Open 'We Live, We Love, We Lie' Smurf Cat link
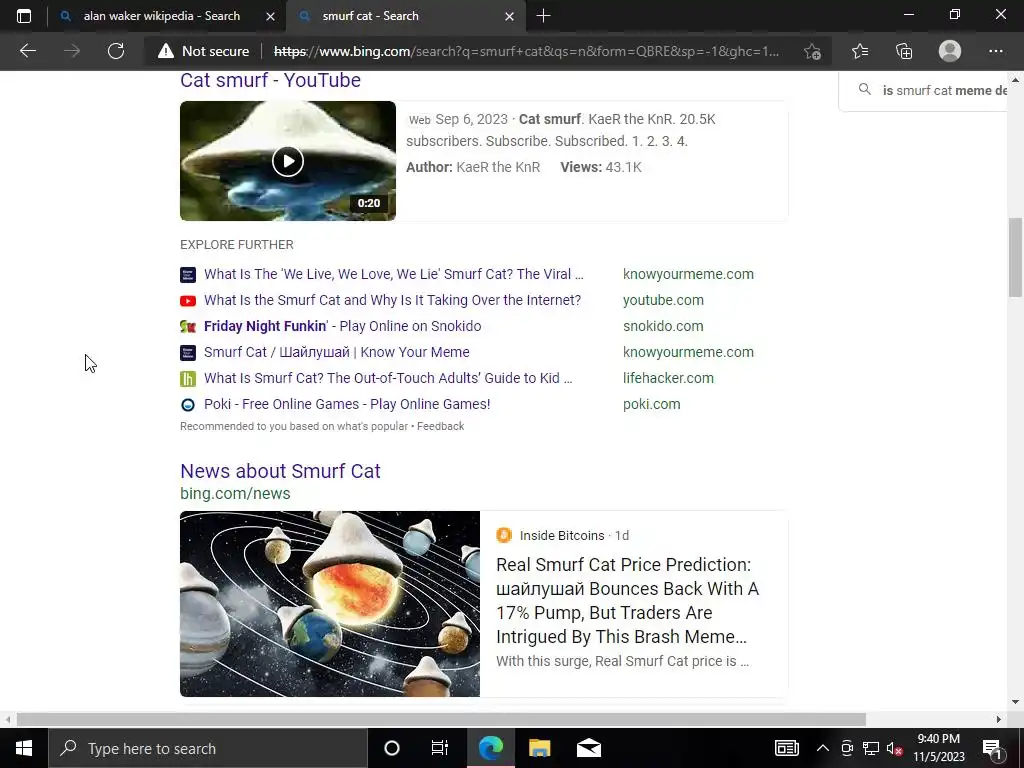The image size is (1024, 768). click(393, 274)
